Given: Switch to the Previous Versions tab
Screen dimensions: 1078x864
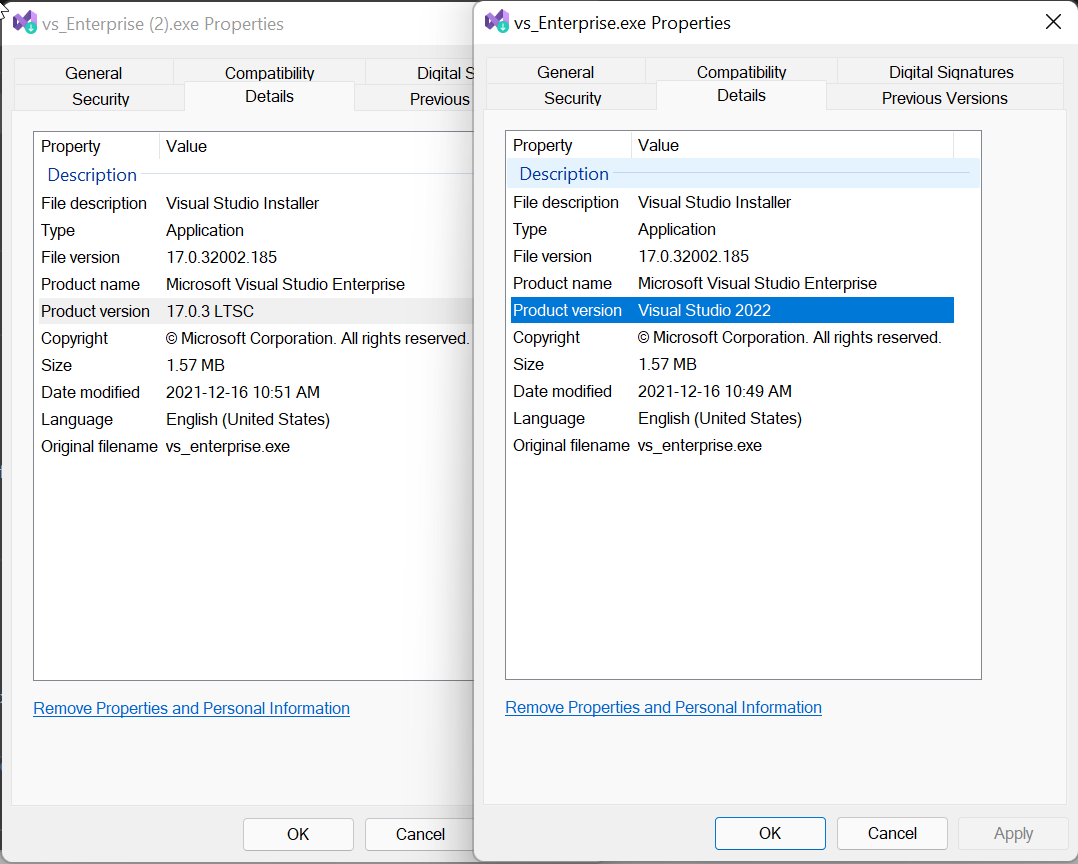Looking at the screenshot, I should 943,97.
